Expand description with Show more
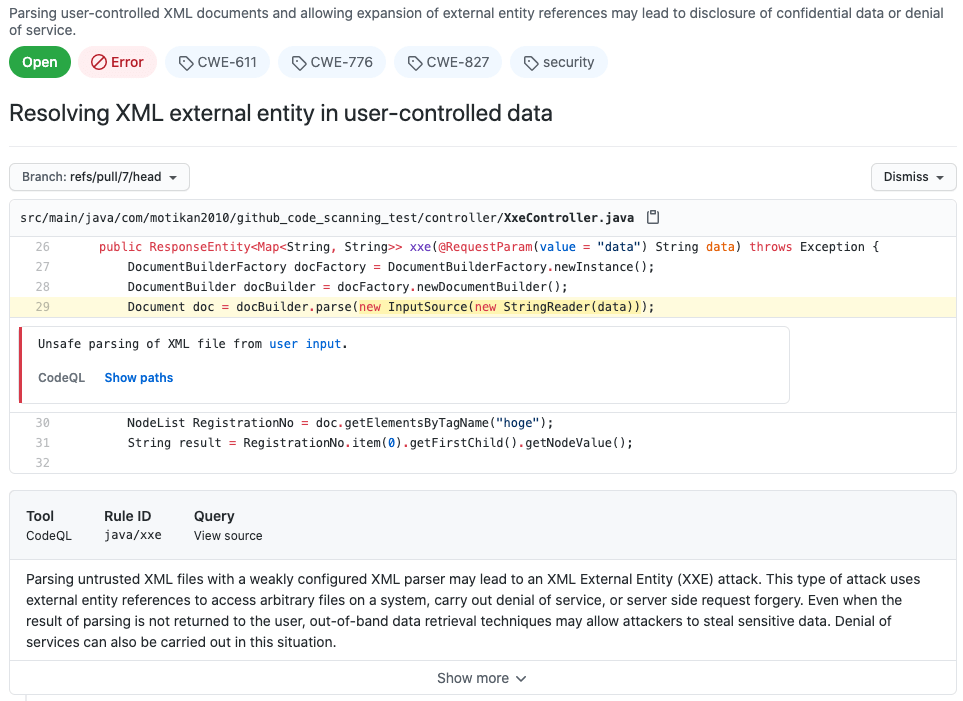963x701 pixels. [x=482, y=678]
